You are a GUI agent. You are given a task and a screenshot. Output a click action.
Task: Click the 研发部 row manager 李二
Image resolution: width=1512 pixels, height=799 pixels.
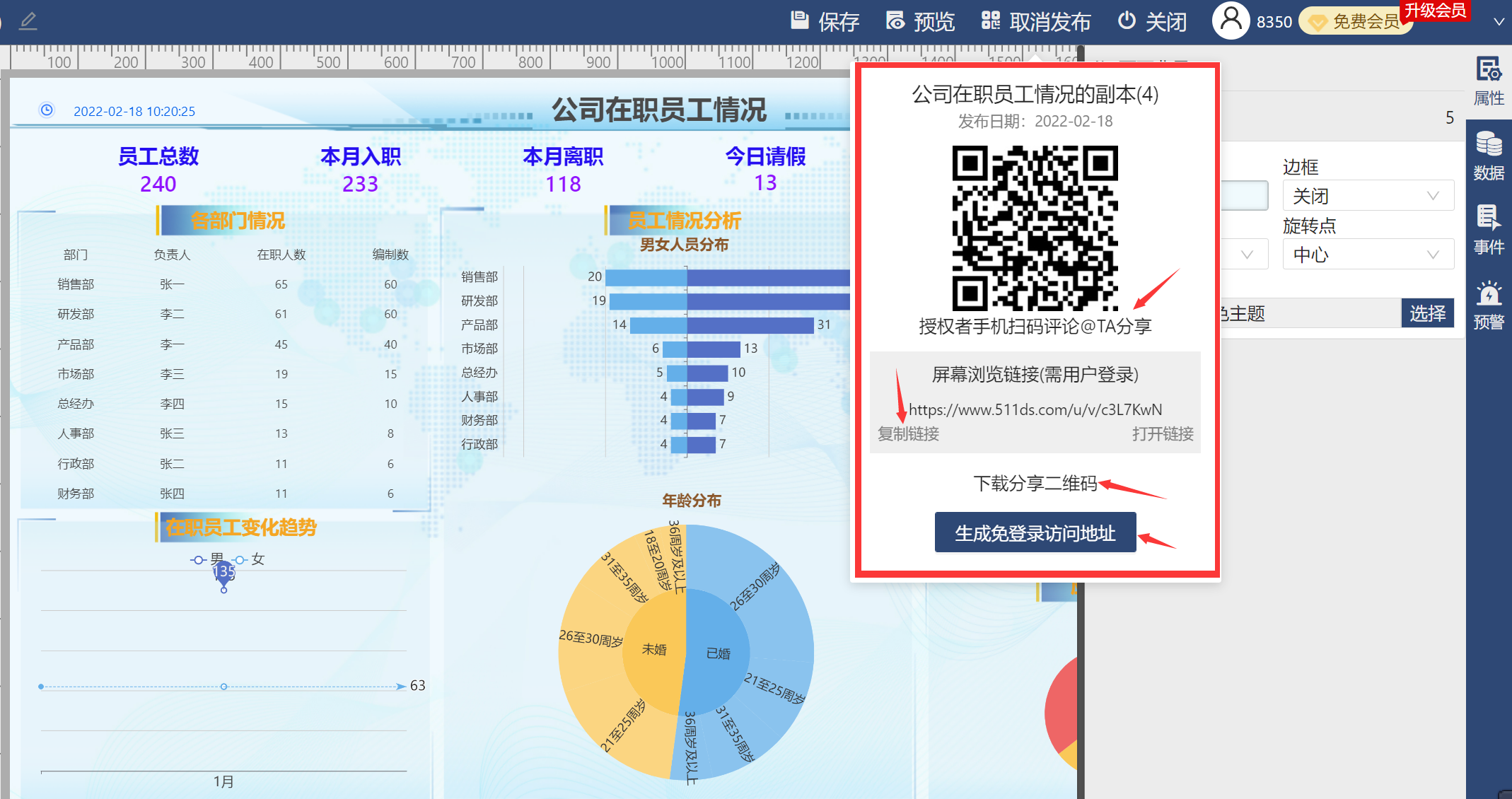(172, 314)
